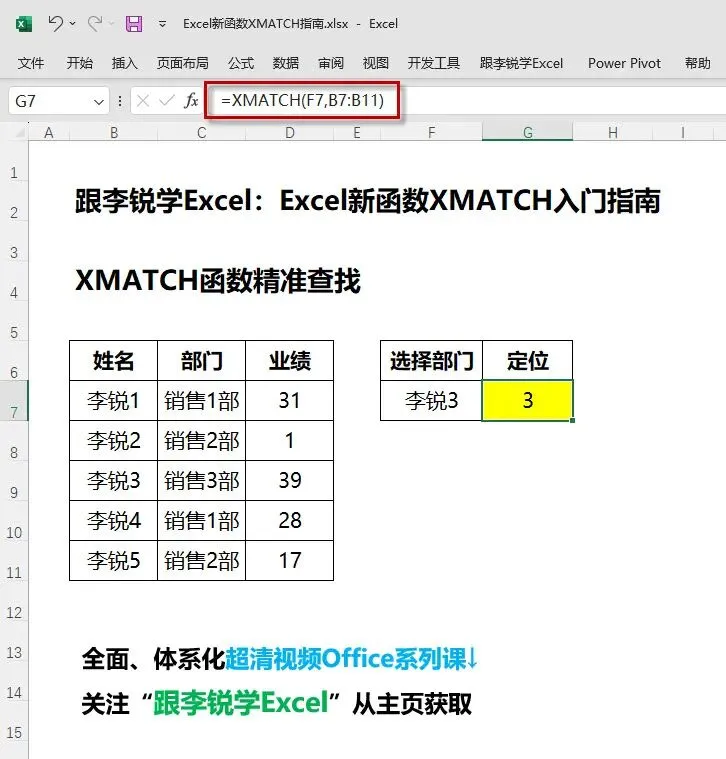Click the Redo arrow icon
This screenshot has height=759, width=726.
click(95, 23)
